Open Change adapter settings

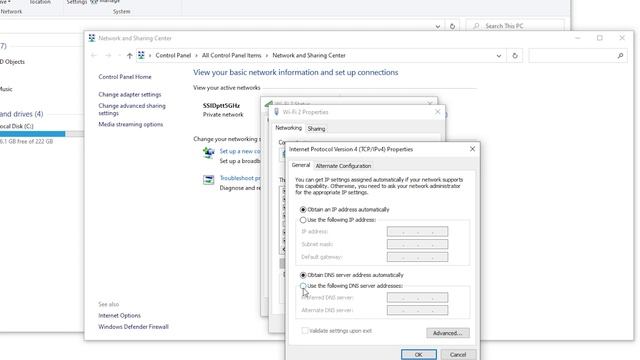coord(130,94)
